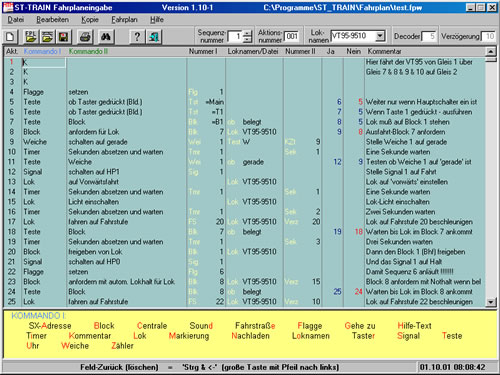Create a new timetable with the blank page icon
Viewport: 500px width, 375px height.
10,36
